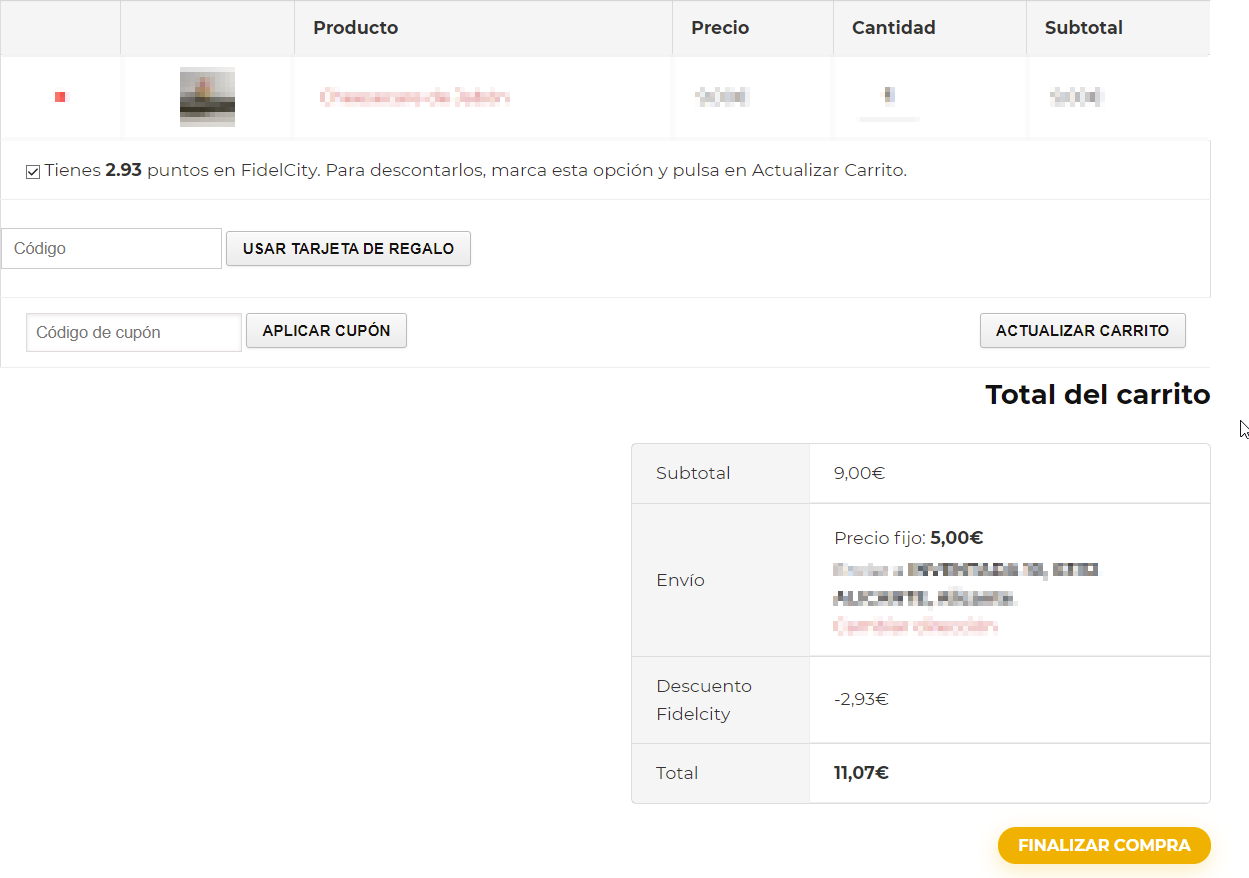Apply coupon with Aplicar Cupón button
Screen dimensions: 1249x878
pyautogui.click(x=326, y=331)
